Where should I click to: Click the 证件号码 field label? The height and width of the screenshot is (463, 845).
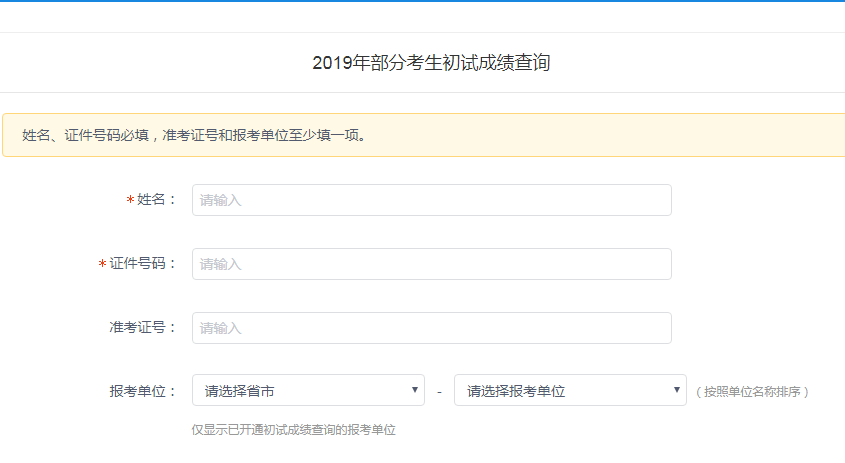(142, 264)
